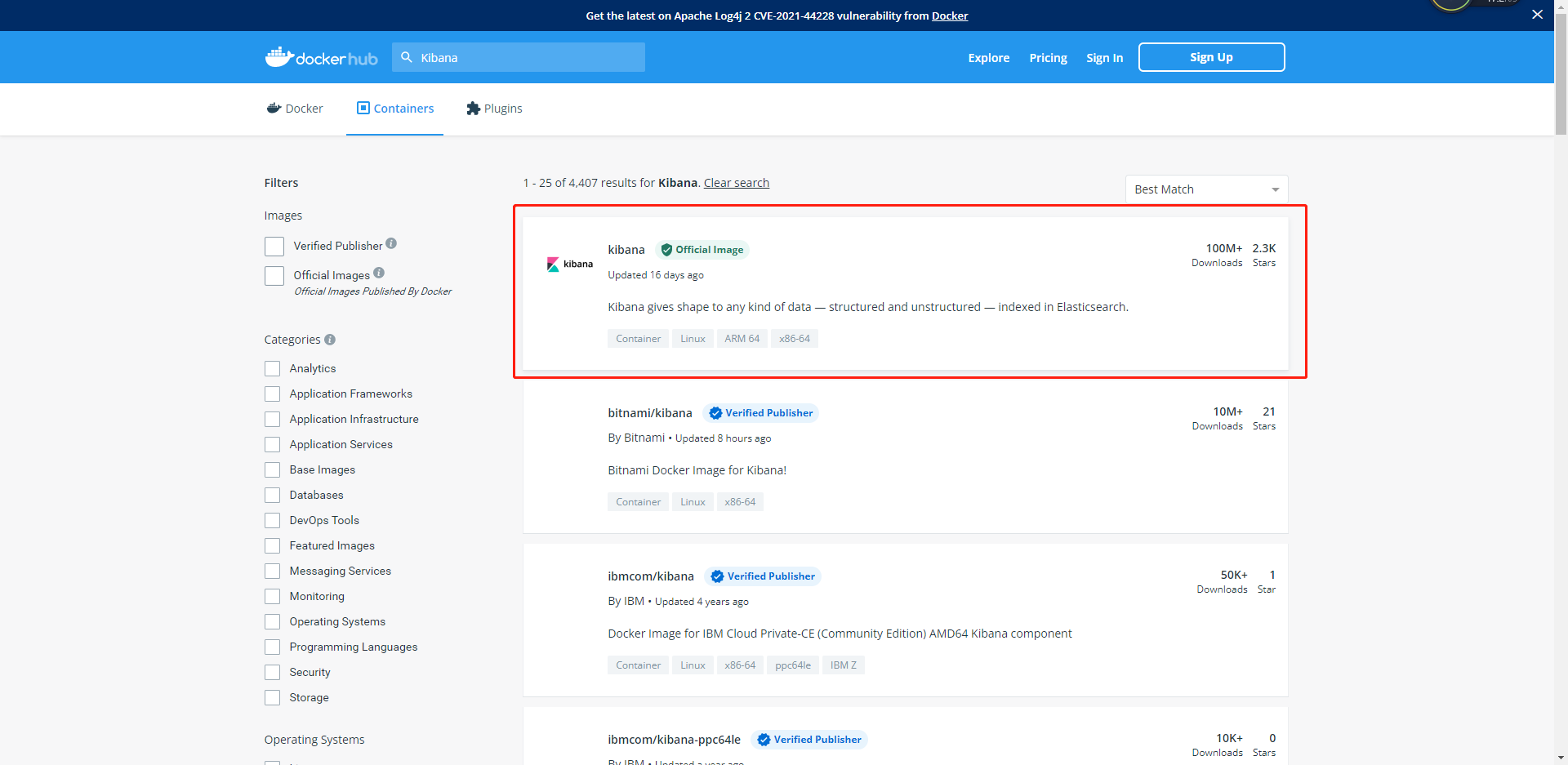This screenshot has height=765, width=1568.
Task: Check the Monitoring category
Action: (x=272, y=597)
